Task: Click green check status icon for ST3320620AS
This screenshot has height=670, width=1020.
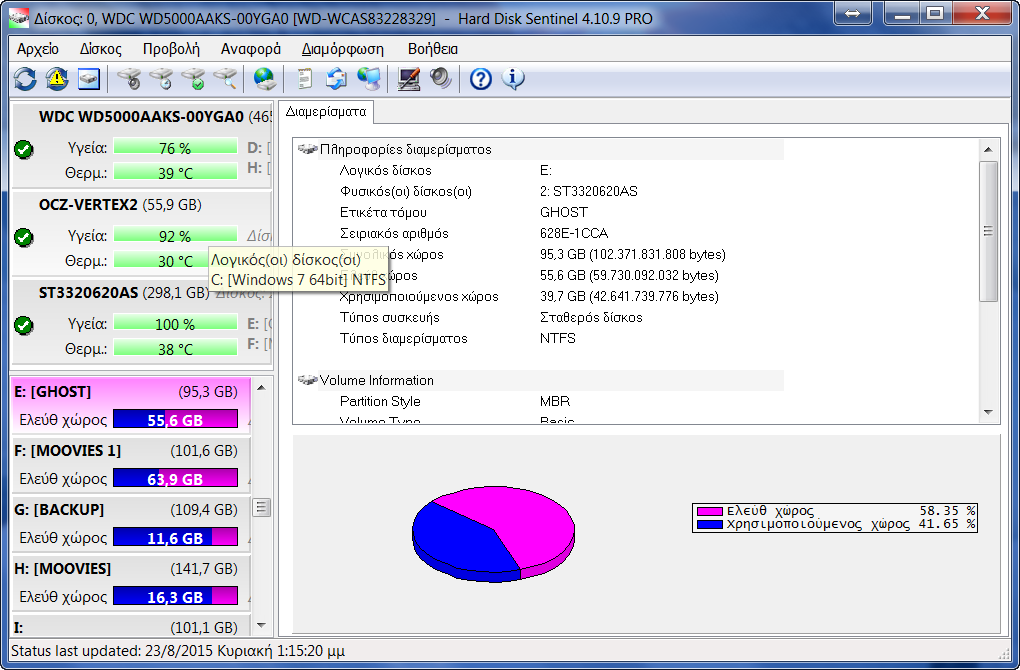Action: (24, 325)
